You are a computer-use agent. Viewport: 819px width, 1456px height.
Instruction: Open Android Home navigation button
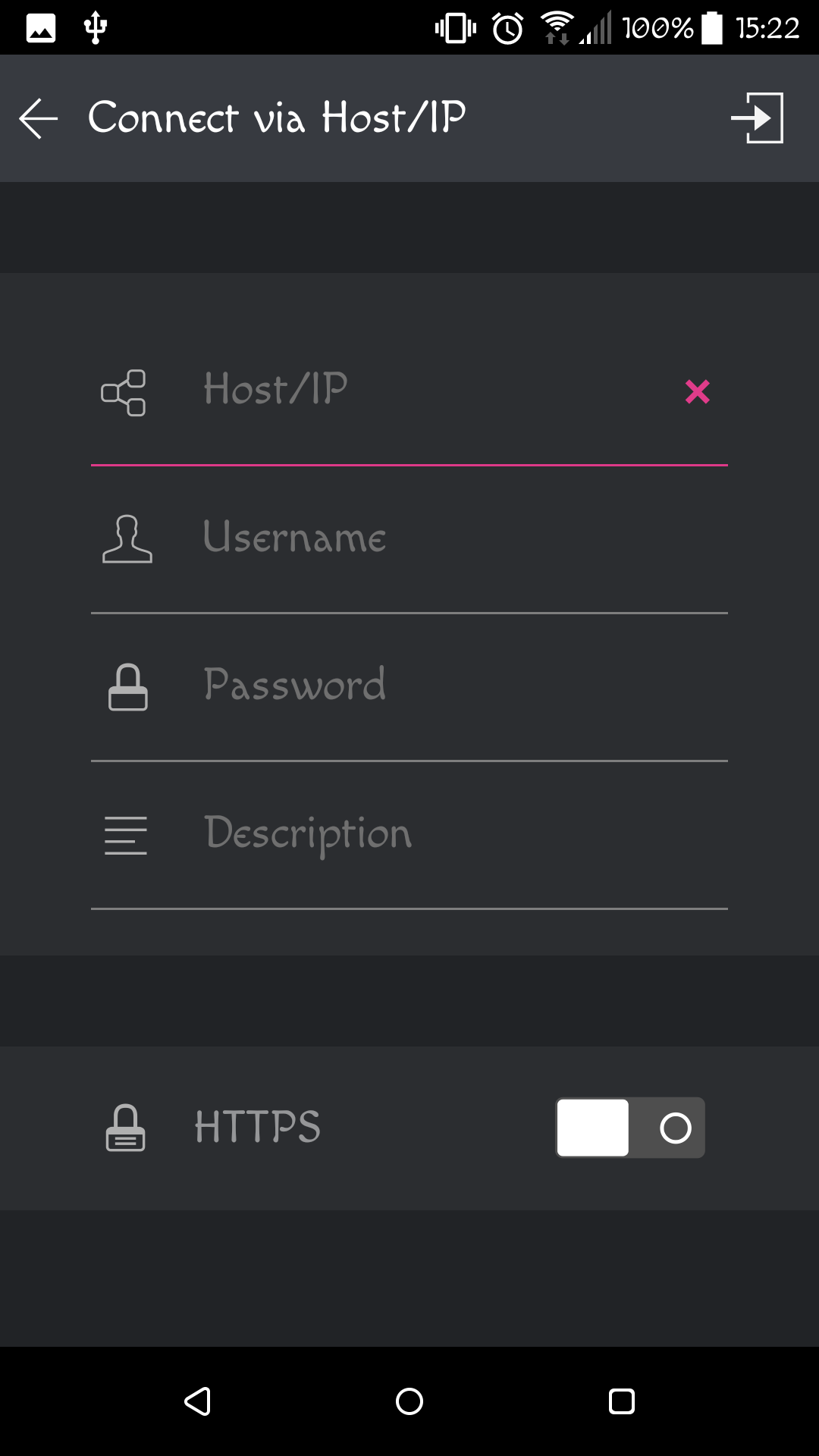pos(409,1401)
